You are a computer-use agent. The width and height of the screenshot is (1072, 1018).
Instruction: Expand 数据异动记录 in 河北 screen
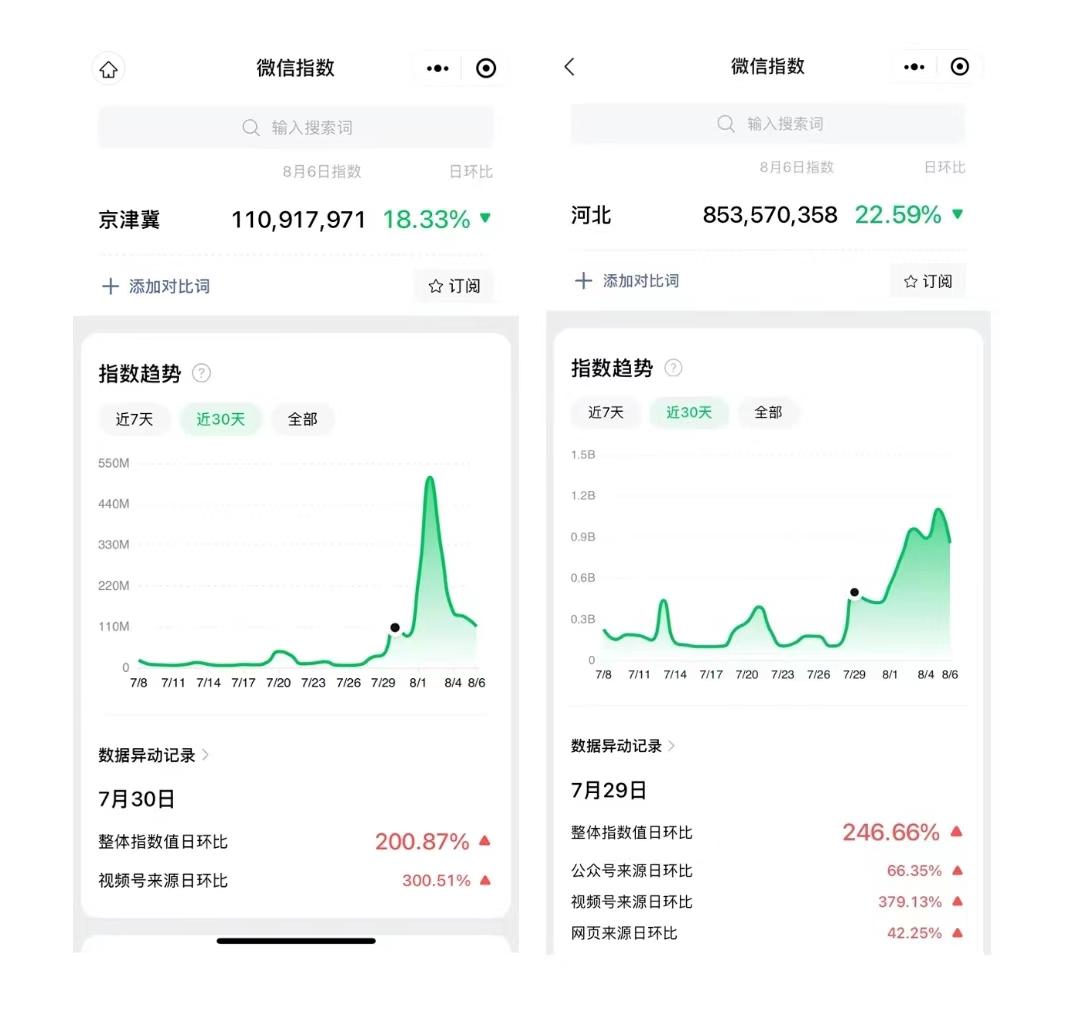(x=623, y=746)
